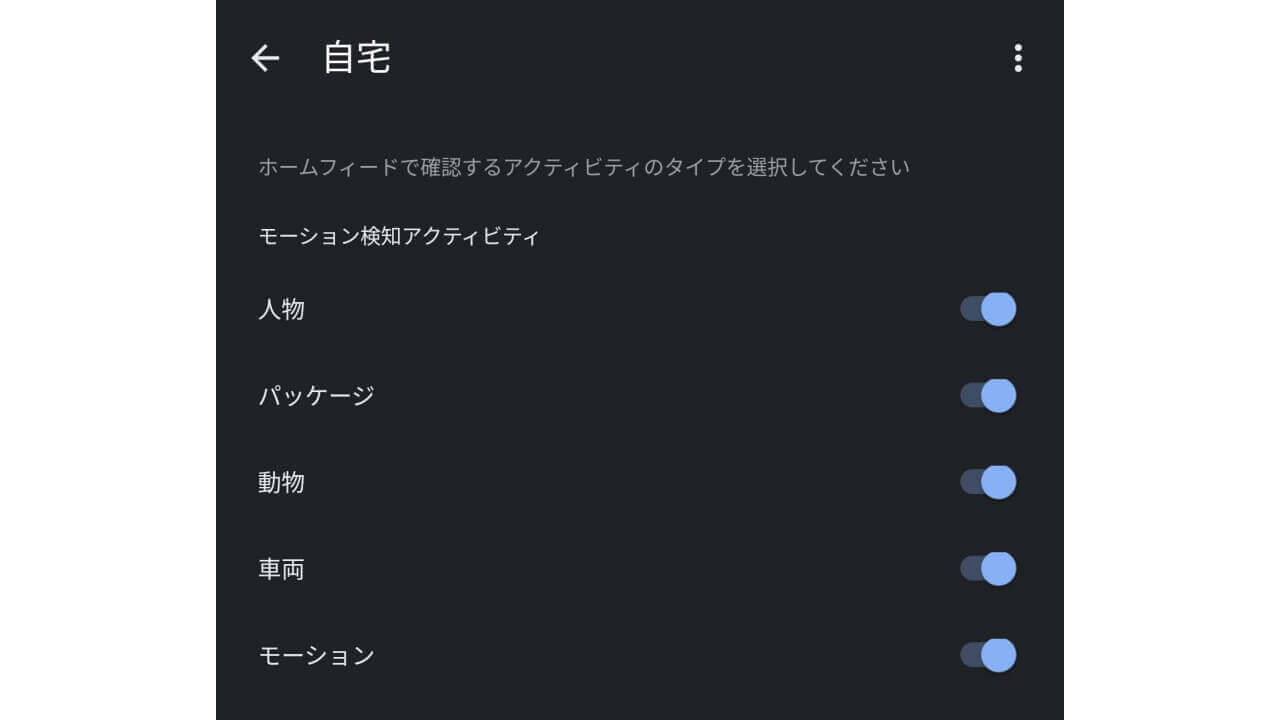The width and height of the screenshot is (1280, 720).
Task: Disable the モーション toggle switch
Action: click(x=988, y=656)
